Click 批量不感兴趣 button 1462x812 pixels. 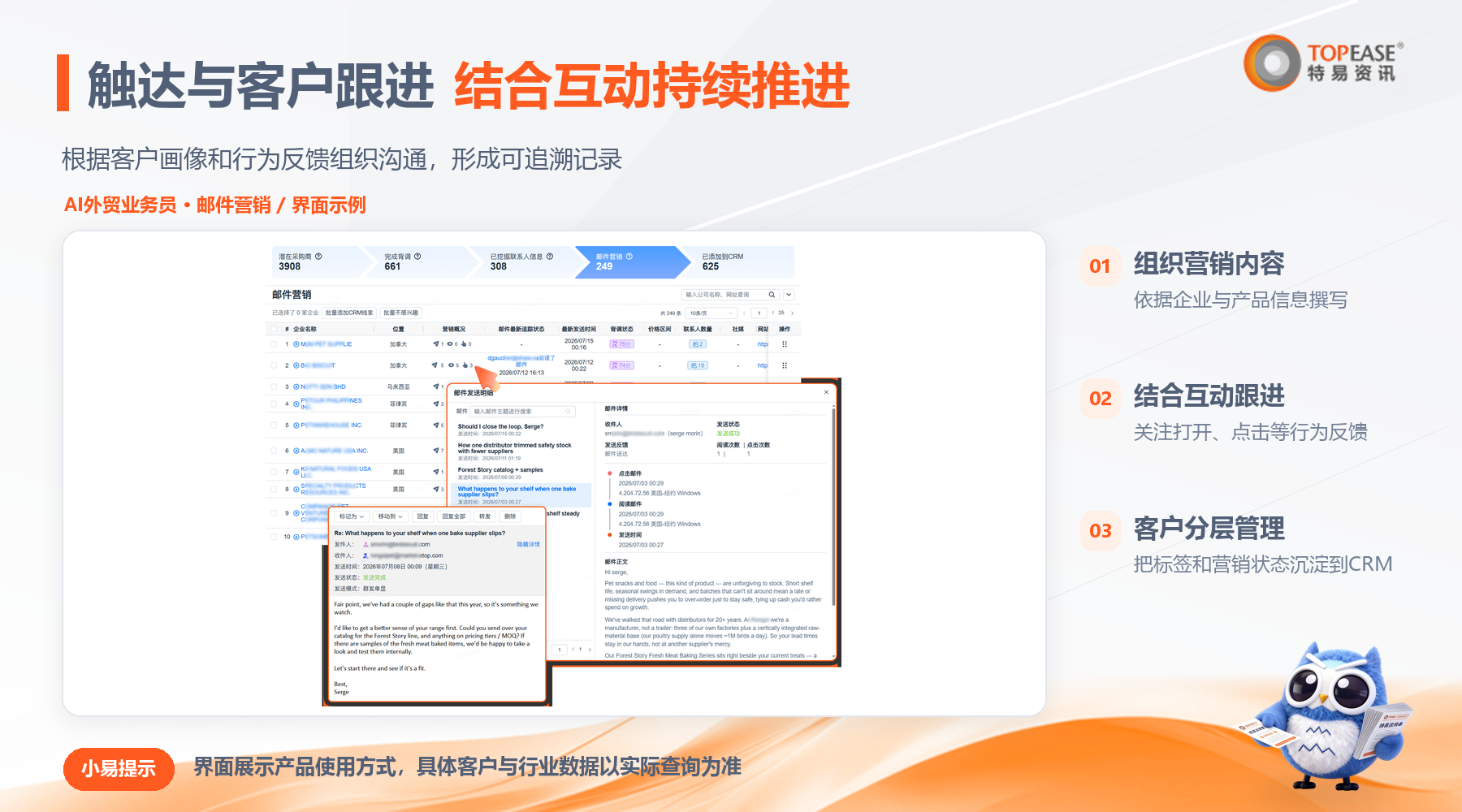point(401,313)
